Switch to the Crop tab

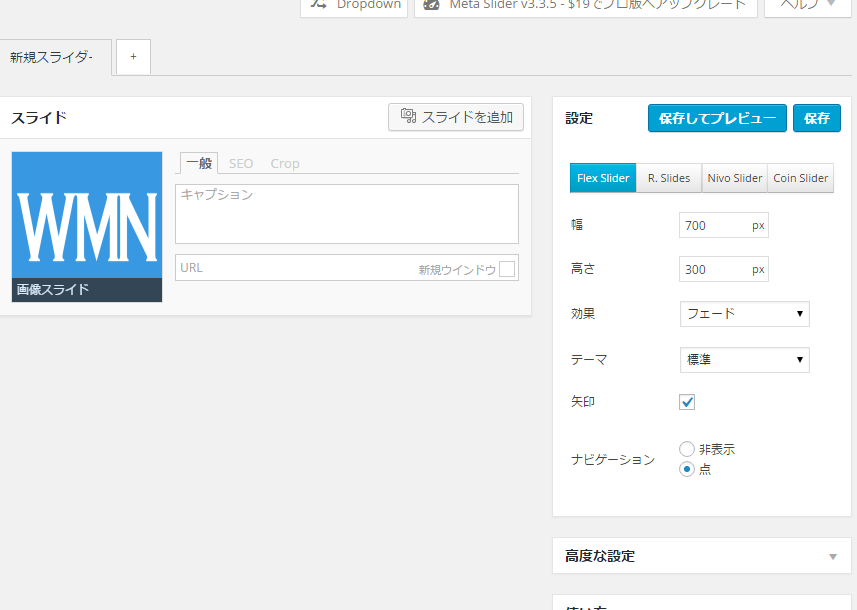[285, 163]
